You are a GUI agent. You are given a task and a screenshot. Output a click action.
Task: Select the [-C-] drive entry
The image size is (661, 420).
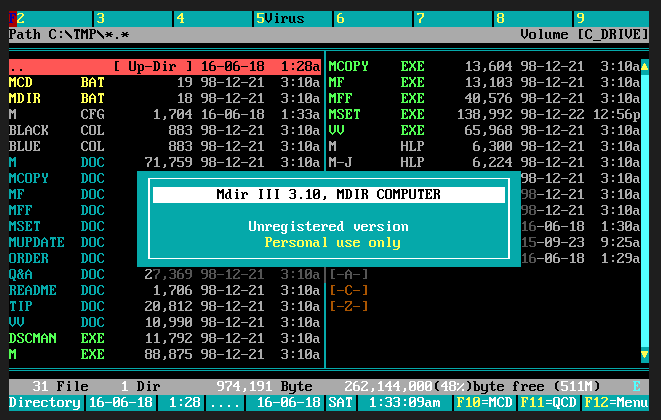click(x=349, y=290)
